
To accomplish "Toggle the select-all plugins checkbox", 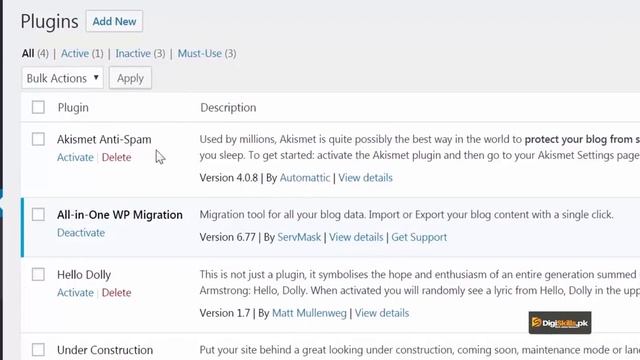I will [38, 107].
